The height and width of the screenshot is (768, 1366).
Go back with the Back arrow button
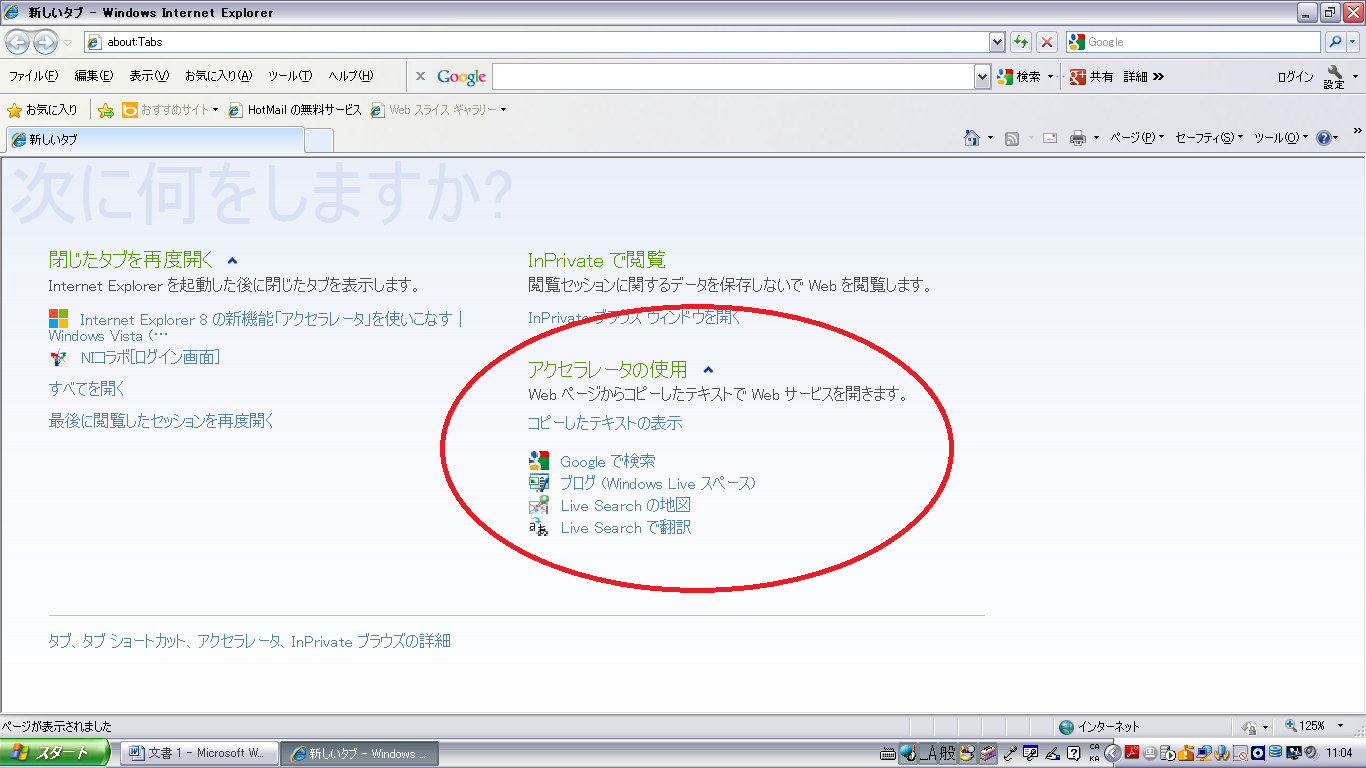pyautogui.click(x=18, y=42)
